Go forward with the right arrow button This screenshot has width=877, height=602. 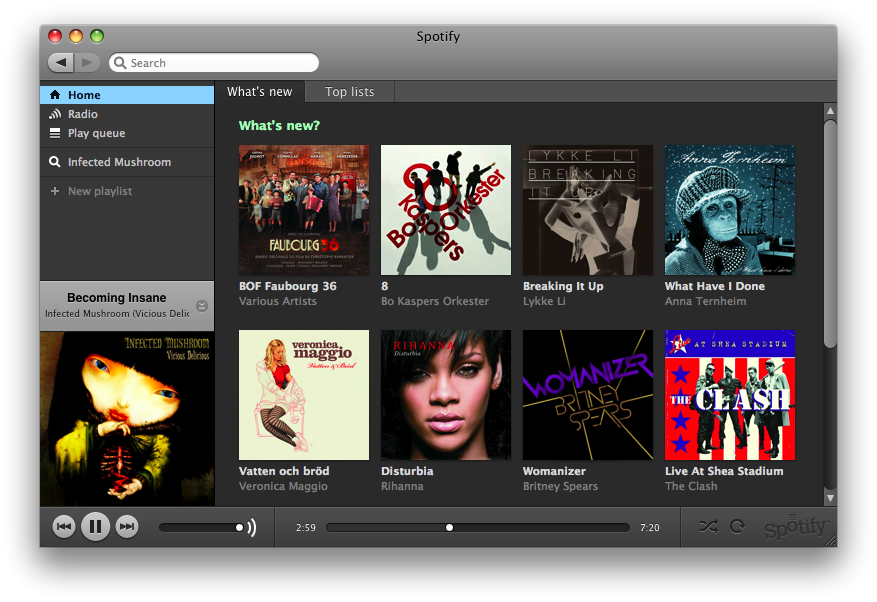click(x=87, y=63)
